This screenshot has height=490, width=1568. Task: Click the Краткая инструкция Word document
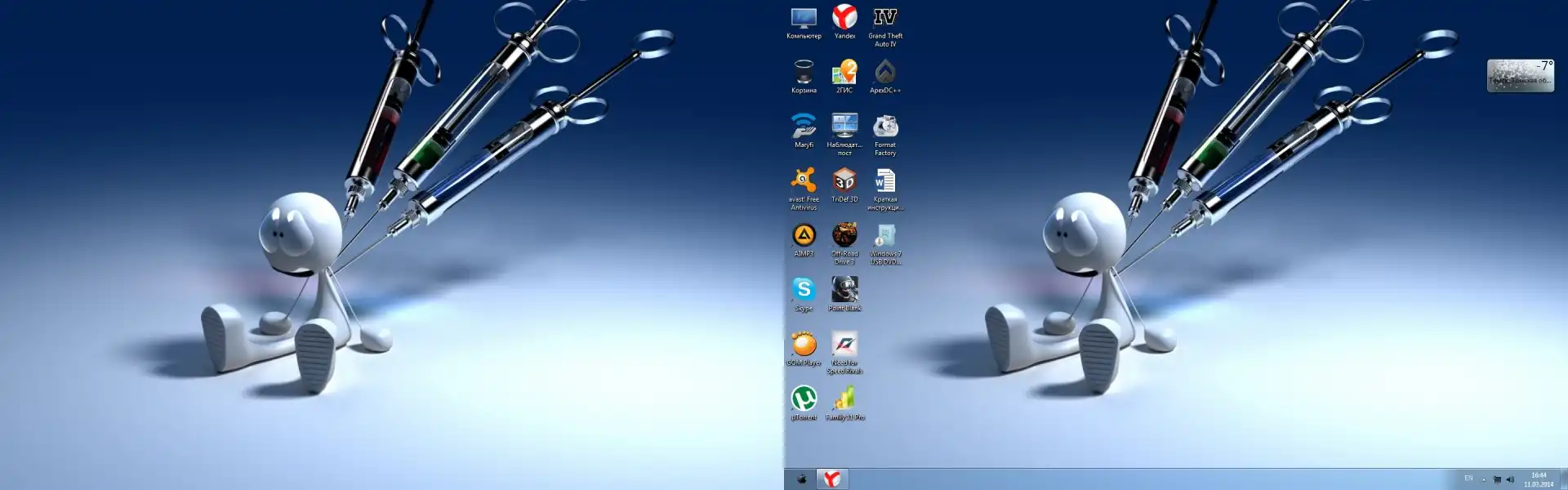click(x=885, y=181)
